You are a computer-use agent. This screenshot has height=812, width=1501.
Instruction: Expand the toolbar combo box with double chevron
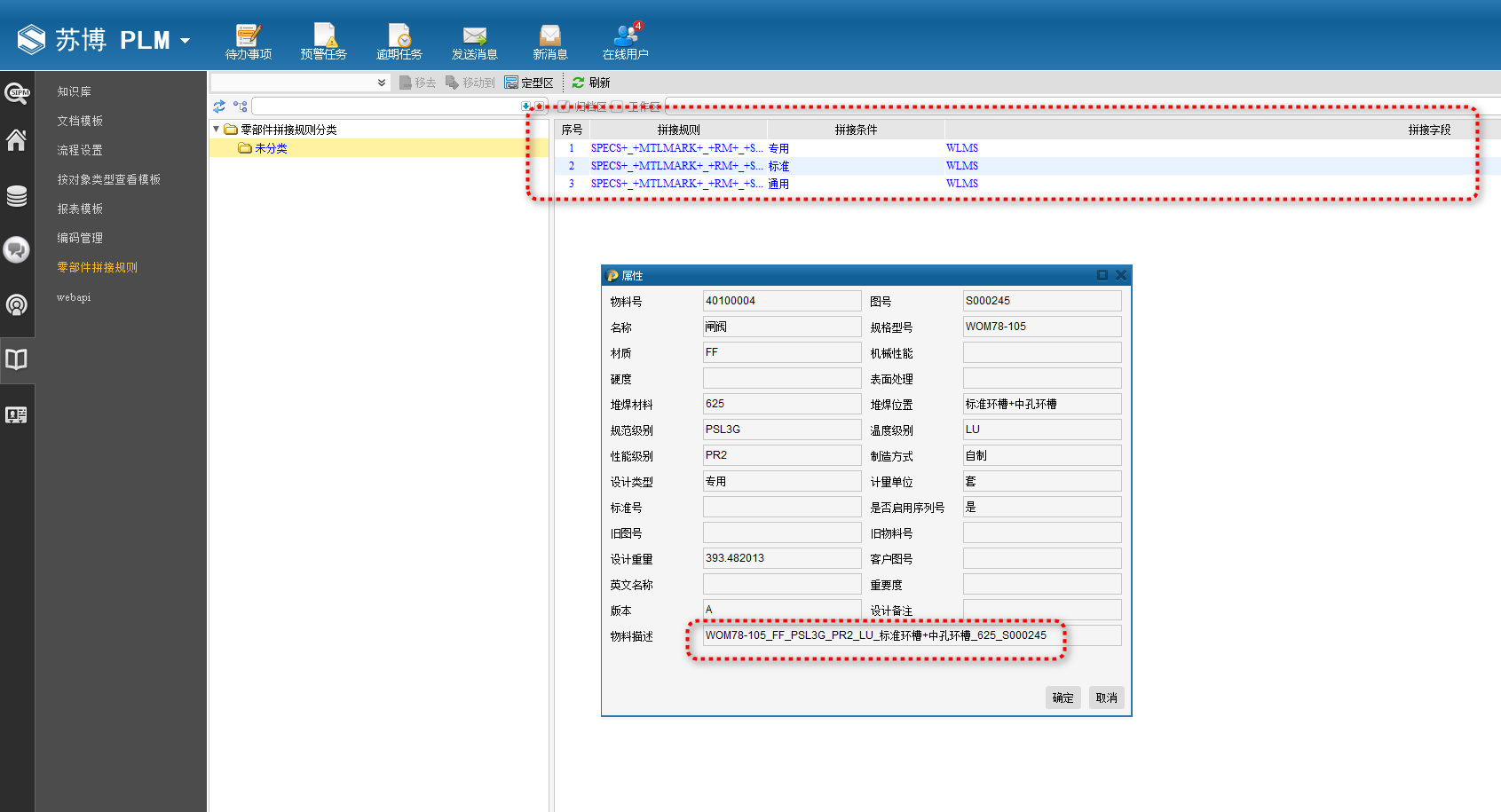[x=382, y=83]
